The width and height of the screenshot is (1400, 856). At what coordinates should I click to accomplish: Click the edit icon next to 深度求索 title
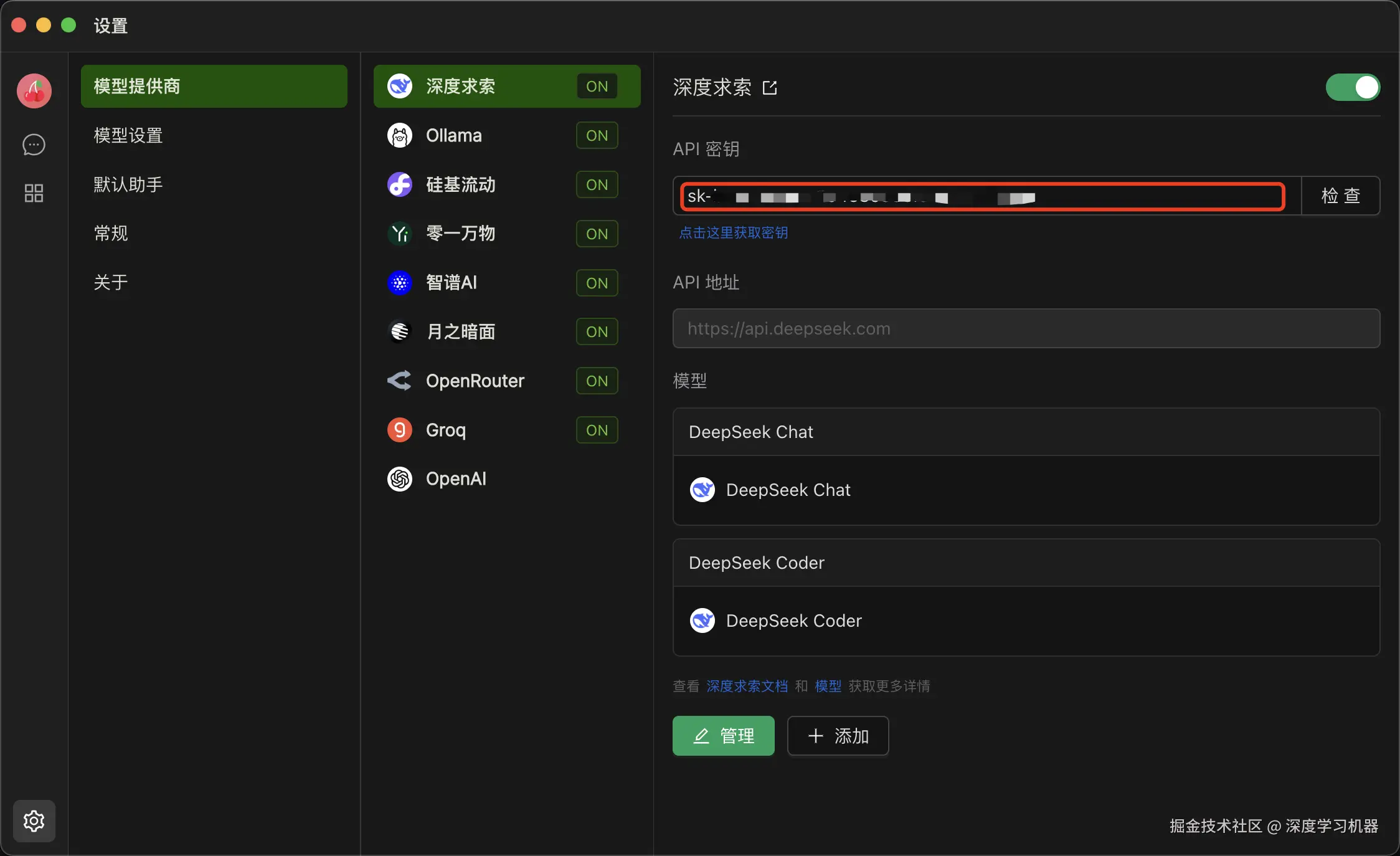point(769,87)
